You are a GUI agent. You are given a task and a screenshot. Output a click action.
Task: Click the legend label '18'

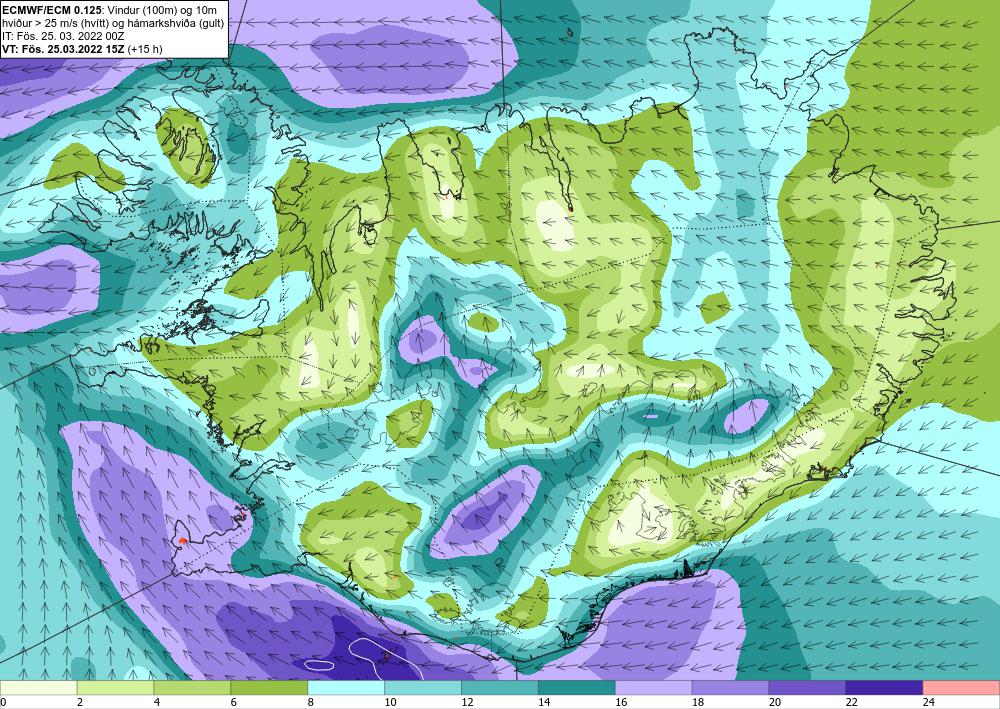pos(697,702)
